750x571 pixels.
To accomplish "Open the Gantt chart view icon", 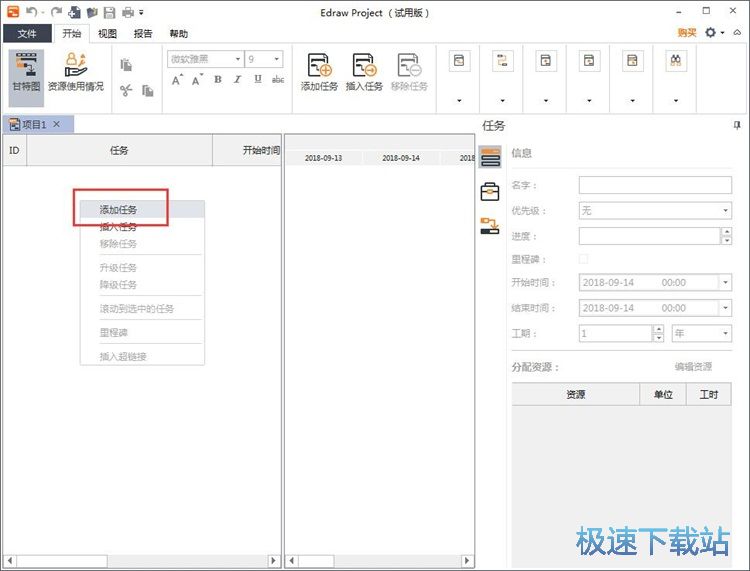I will pyautogui.click(x=26, y=72).
